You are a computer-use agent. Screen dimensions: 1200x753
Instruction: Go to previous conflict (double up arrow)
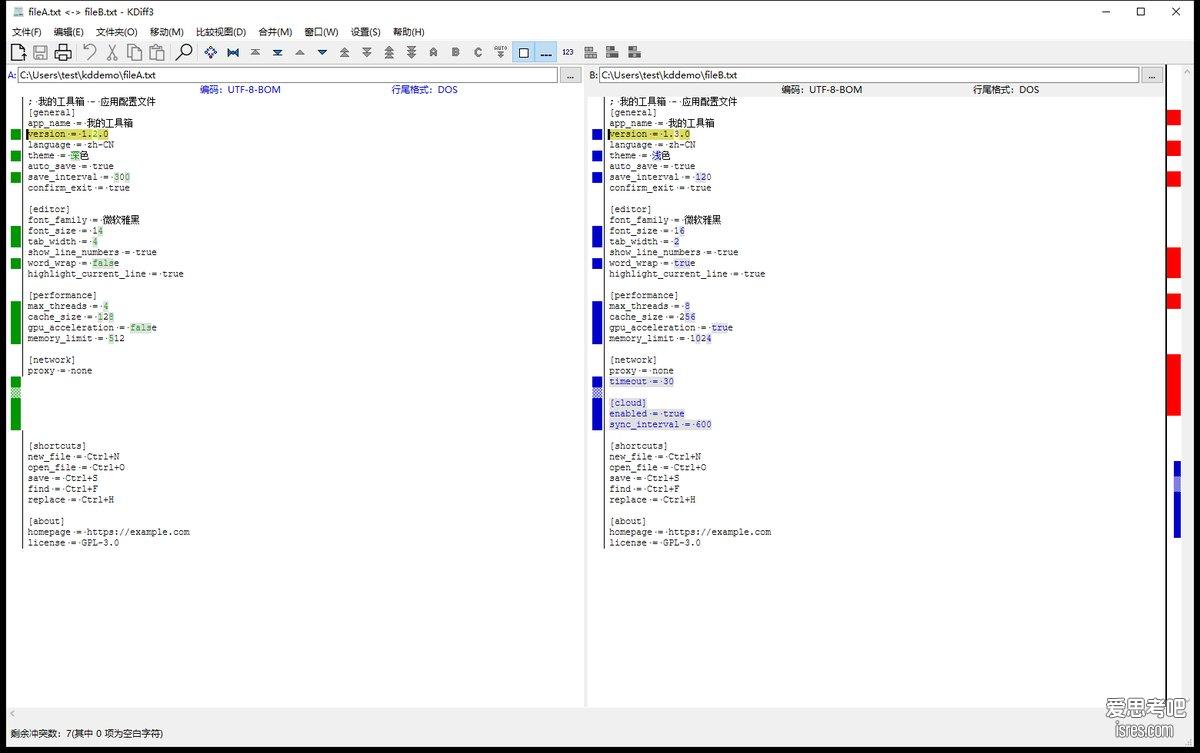tap(345, 52)
